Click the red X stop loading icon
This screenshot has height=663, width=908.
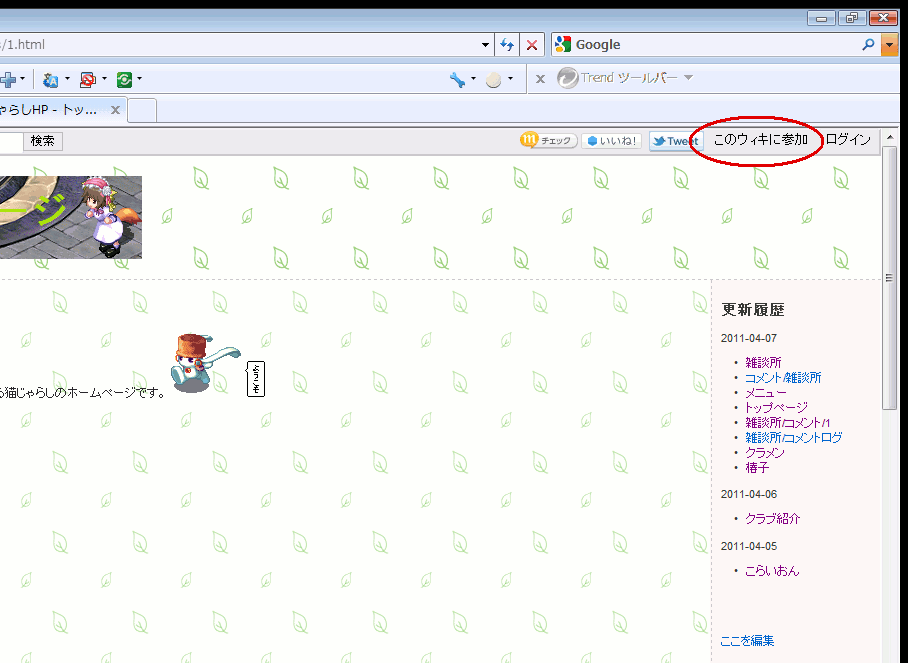click(x=532, y=45)
